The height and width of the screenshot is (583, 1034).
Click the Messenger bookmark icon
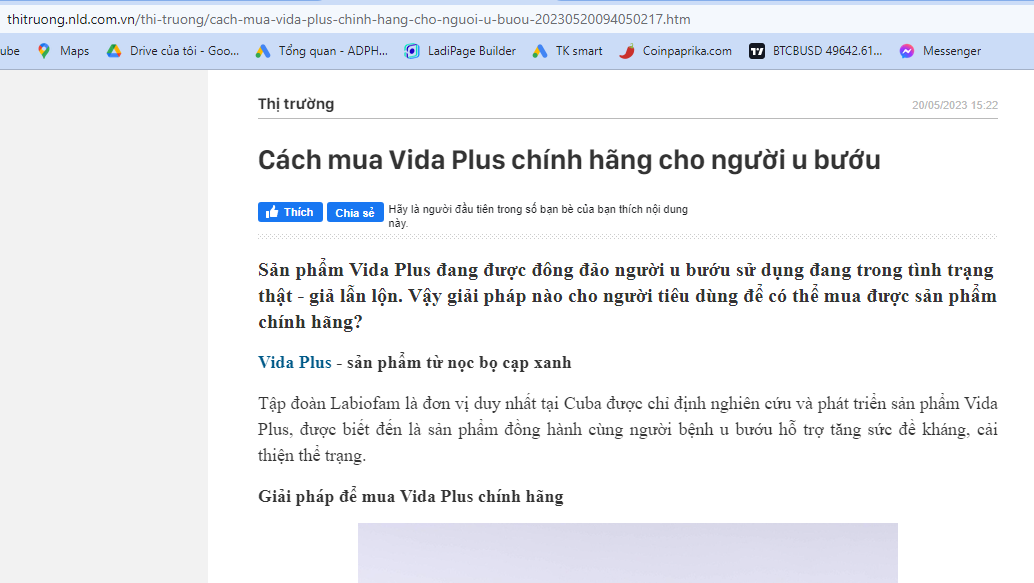click(907, 51)
